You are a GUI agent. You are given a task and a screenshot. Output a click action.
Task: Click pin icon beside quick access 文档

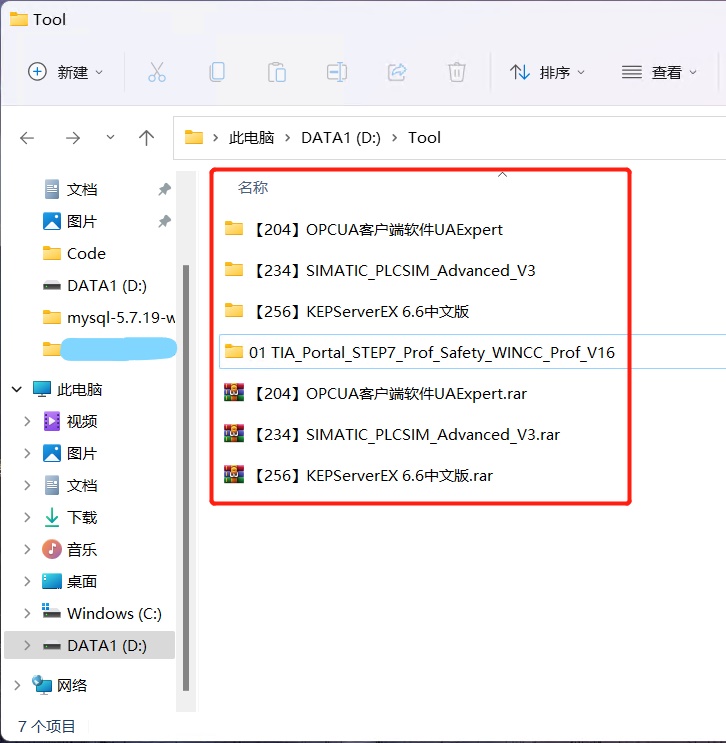click(x=164, y=190)
